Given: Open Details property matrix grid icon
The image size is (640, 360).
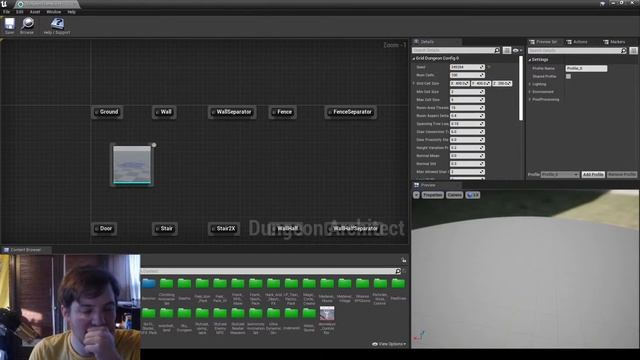Looking at the screenshot, I should pos(507,50).
